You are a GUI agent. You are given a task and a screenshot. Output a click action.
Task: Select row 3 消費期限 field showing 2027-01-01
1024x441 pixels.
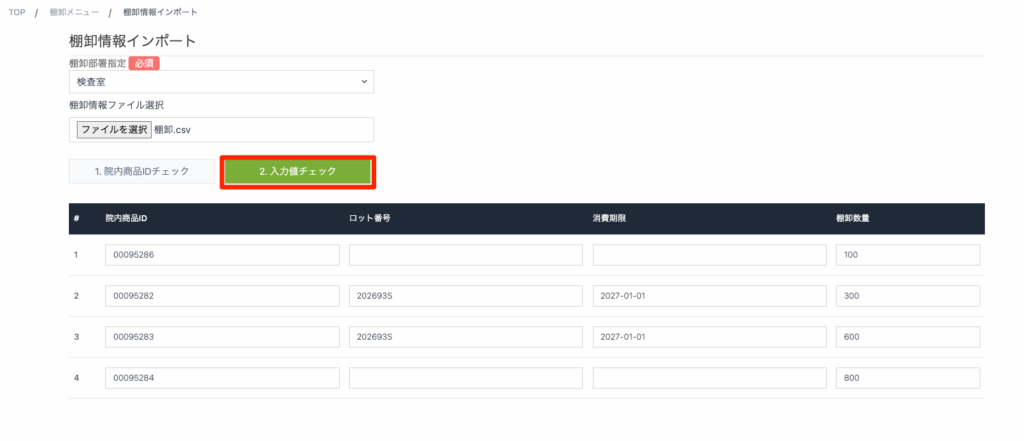point(709,337)
